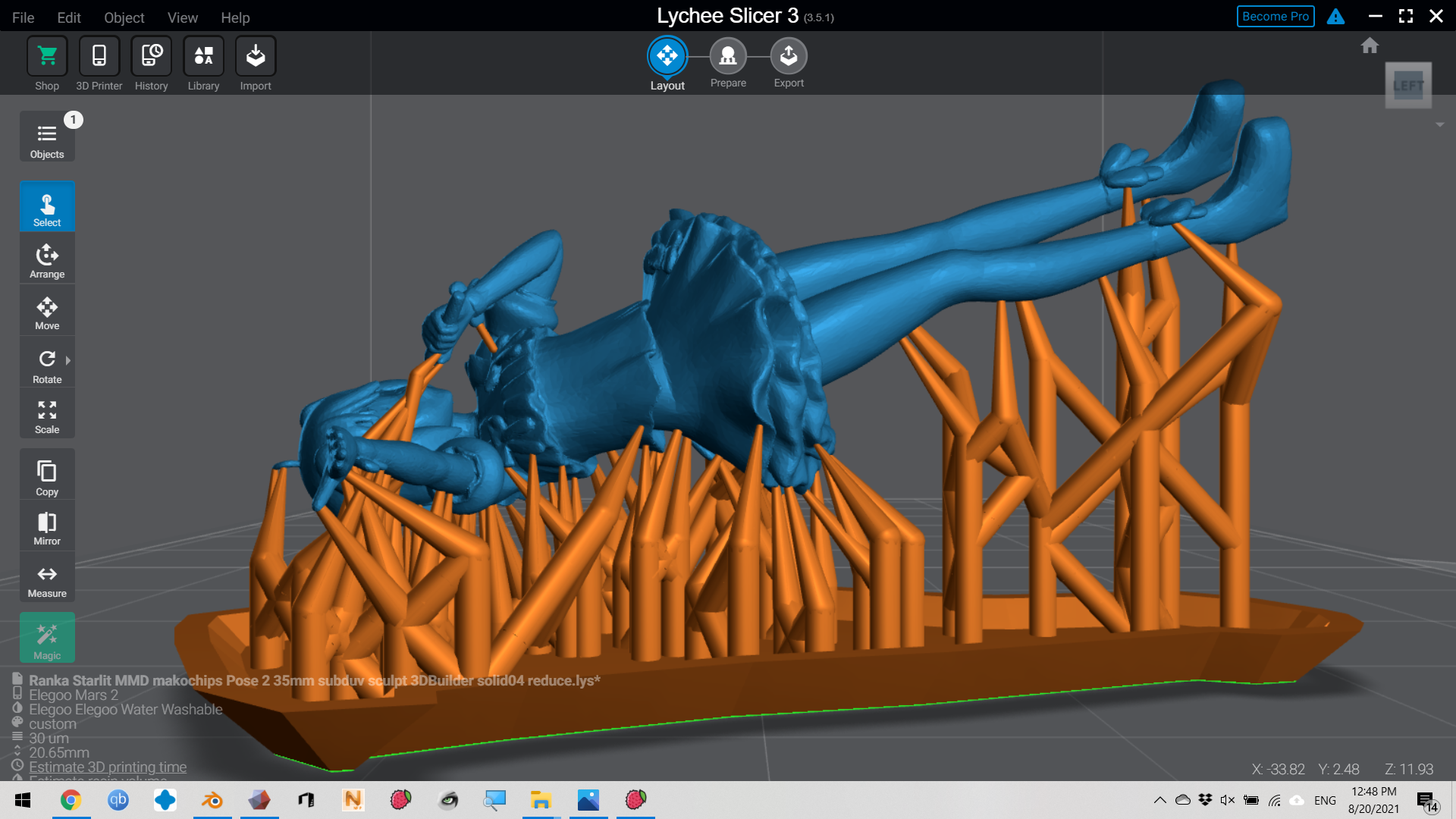Click the Elegoo Mars 2 printer label
The width and height of the screenshot is (1456, 819).
click(74, 695)
